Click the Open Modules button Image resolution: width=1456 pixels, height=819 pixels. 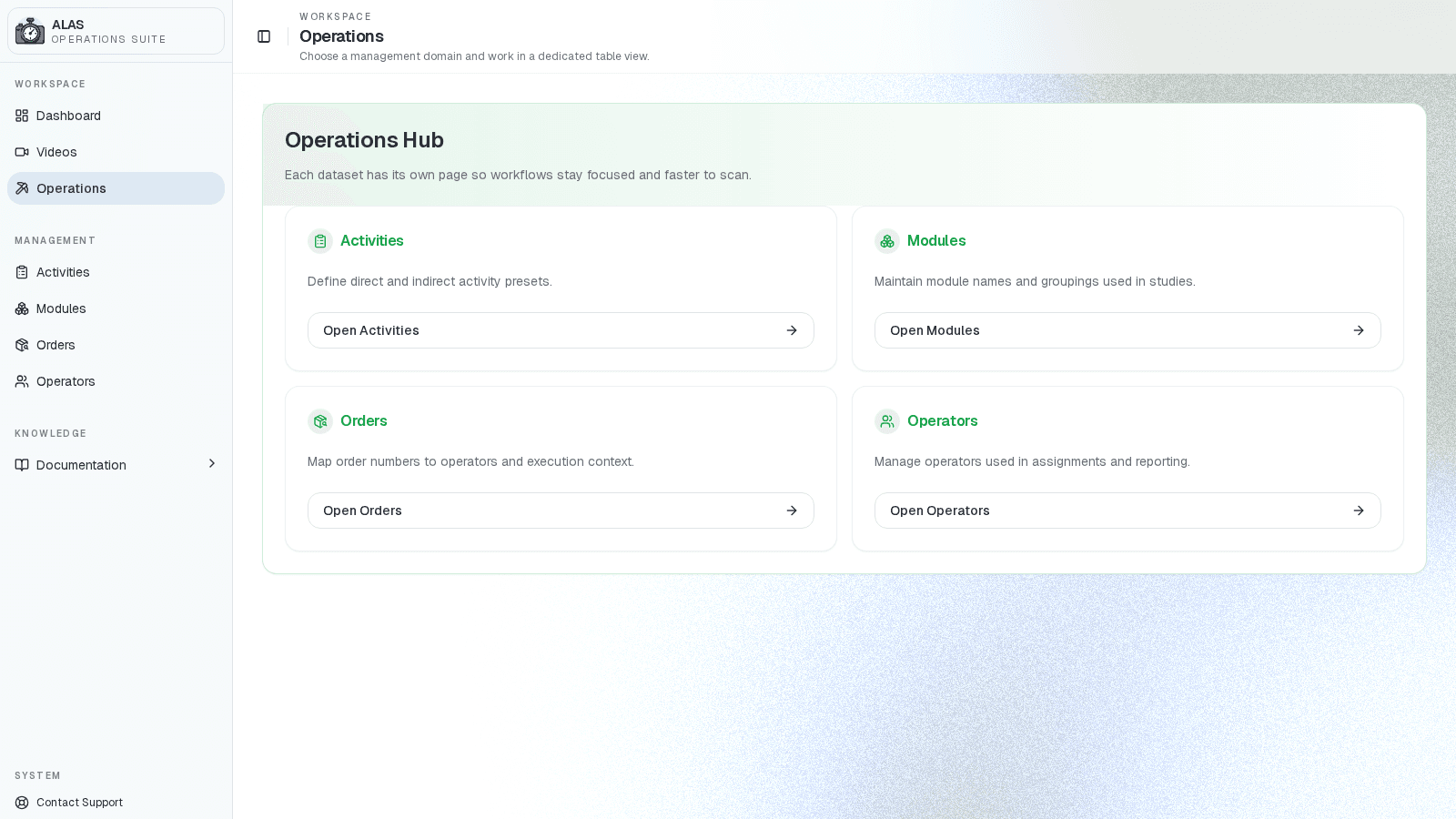click(x=1127, y=330)
